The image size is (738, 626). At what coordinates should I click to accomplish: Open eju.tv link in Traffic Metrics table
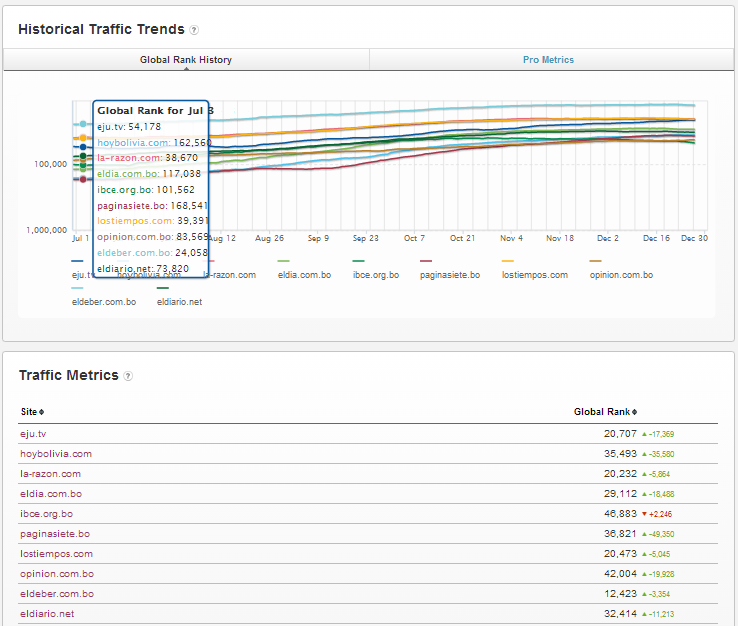[33, 434]
